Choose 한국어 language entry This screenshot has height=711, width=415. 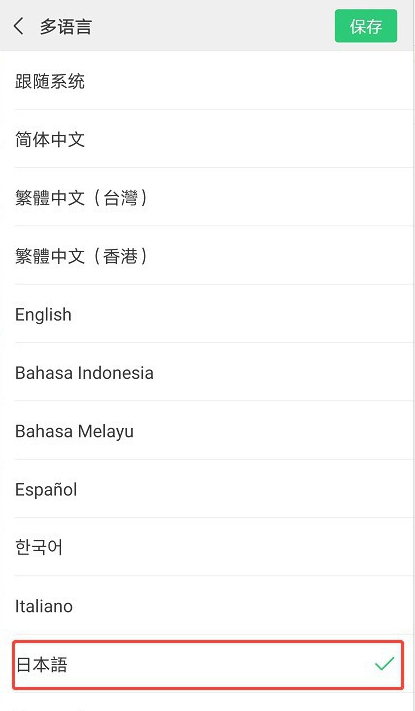pos(206,547)
